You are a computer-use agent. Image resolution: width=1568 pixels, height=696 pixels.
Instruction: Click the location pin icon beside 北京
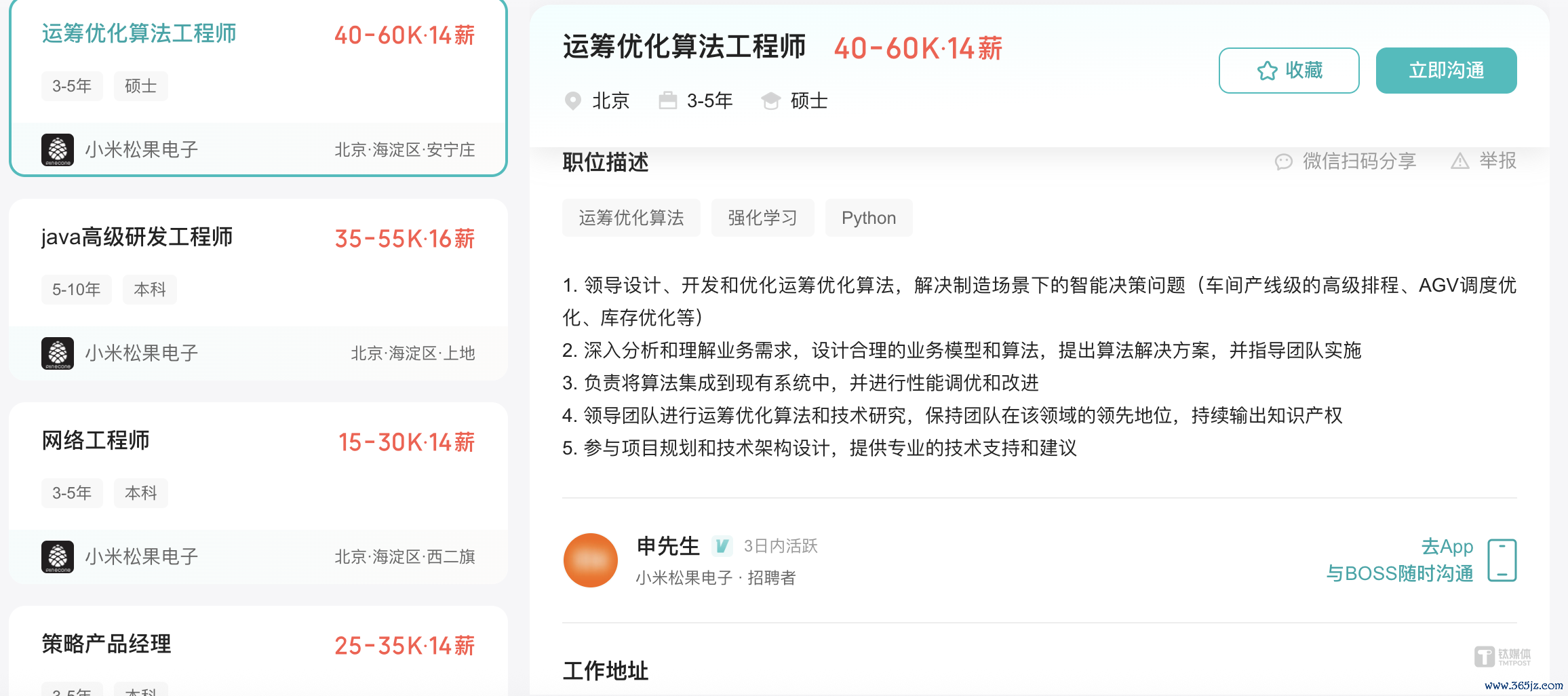[573, 101]
